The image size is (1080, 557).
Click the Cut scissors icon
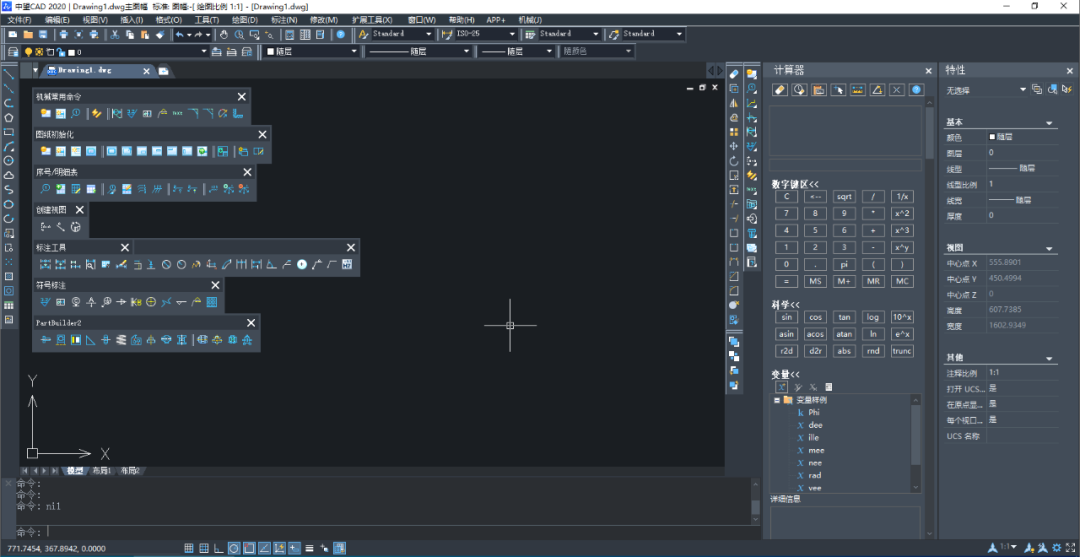[x=115, y=34]
